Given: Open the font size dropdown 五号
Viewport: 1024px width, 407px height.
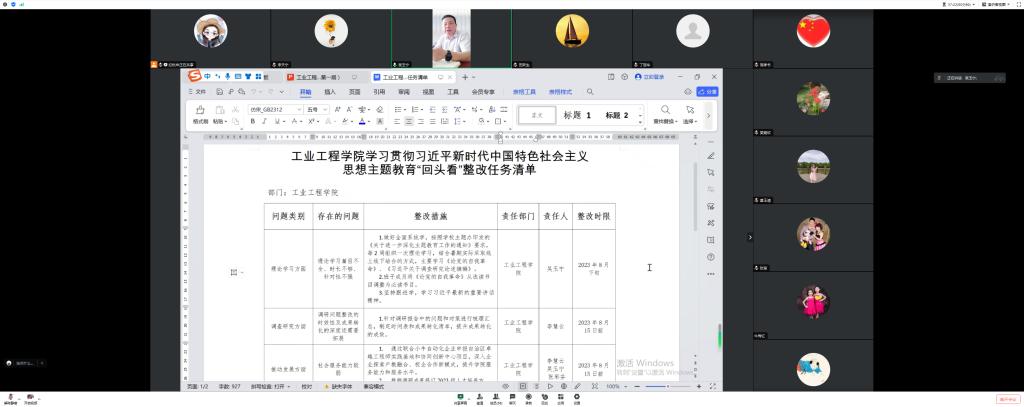Looking at the screenshot, I should pyautogui.click(x=316, y=109).
